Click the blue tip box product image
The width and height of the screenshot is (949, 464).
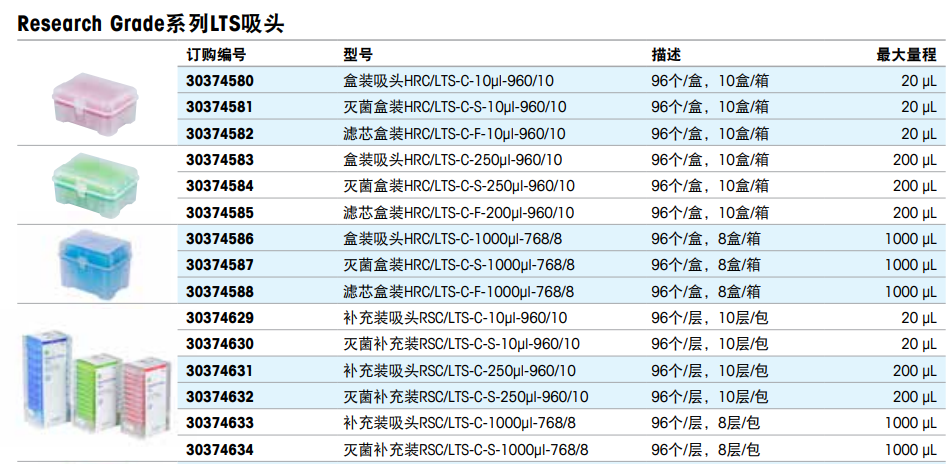(x=95, y=263)
